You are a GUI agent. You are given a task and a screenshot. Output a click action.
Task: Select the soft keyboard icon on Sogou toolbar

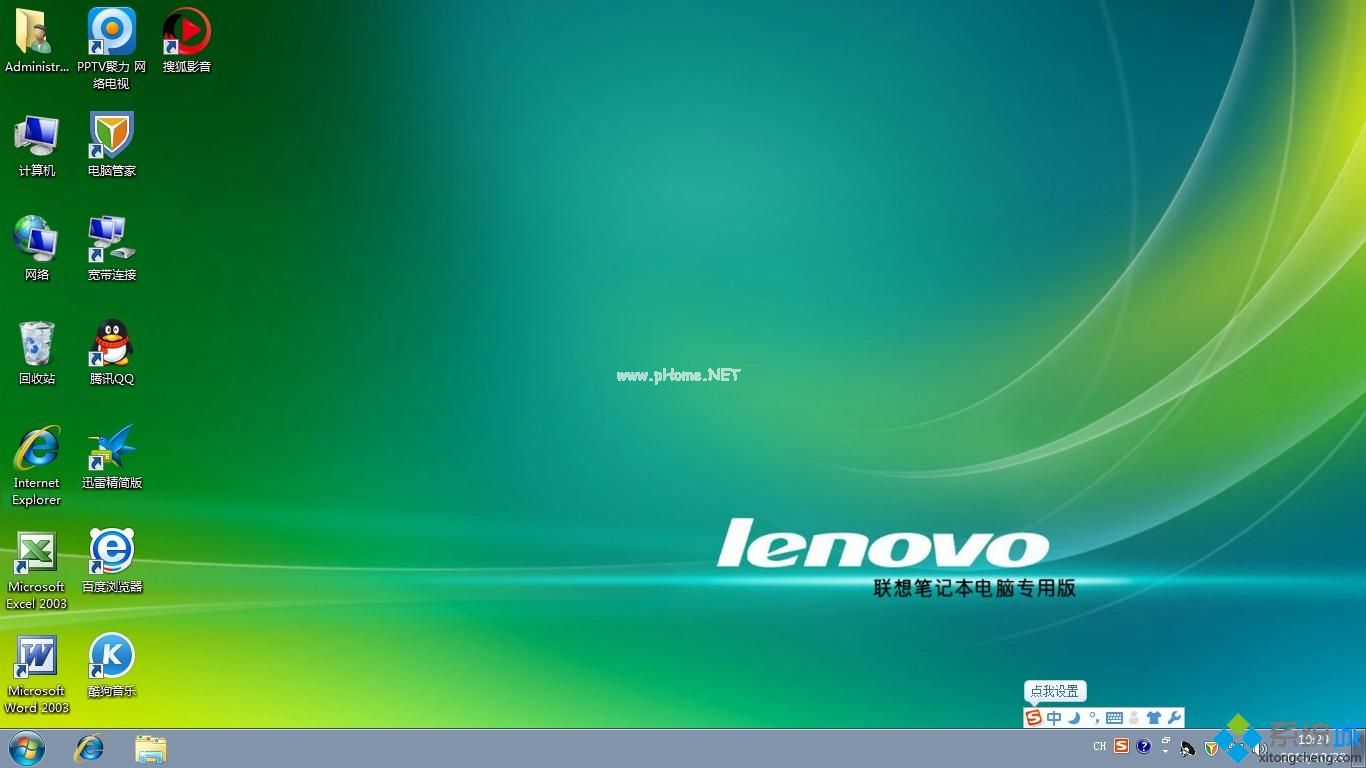(x=1114, y=717)
